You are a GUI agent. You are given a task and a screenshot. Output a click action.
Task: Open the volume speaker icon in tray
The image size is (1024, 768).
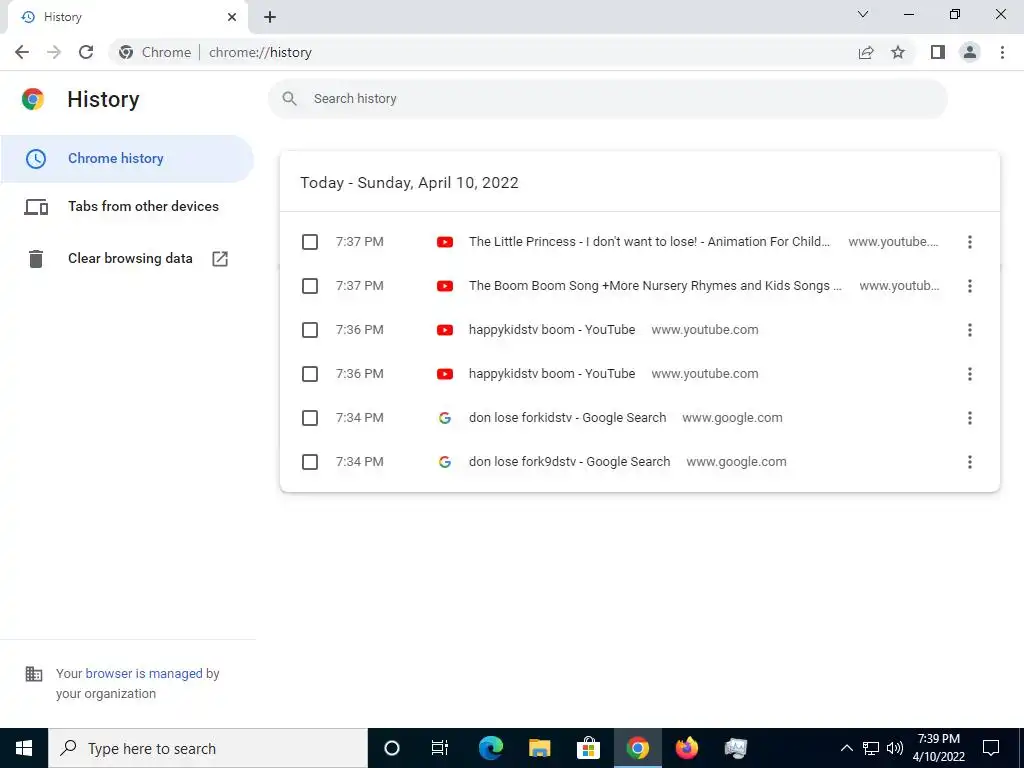(x=895, y=748)
